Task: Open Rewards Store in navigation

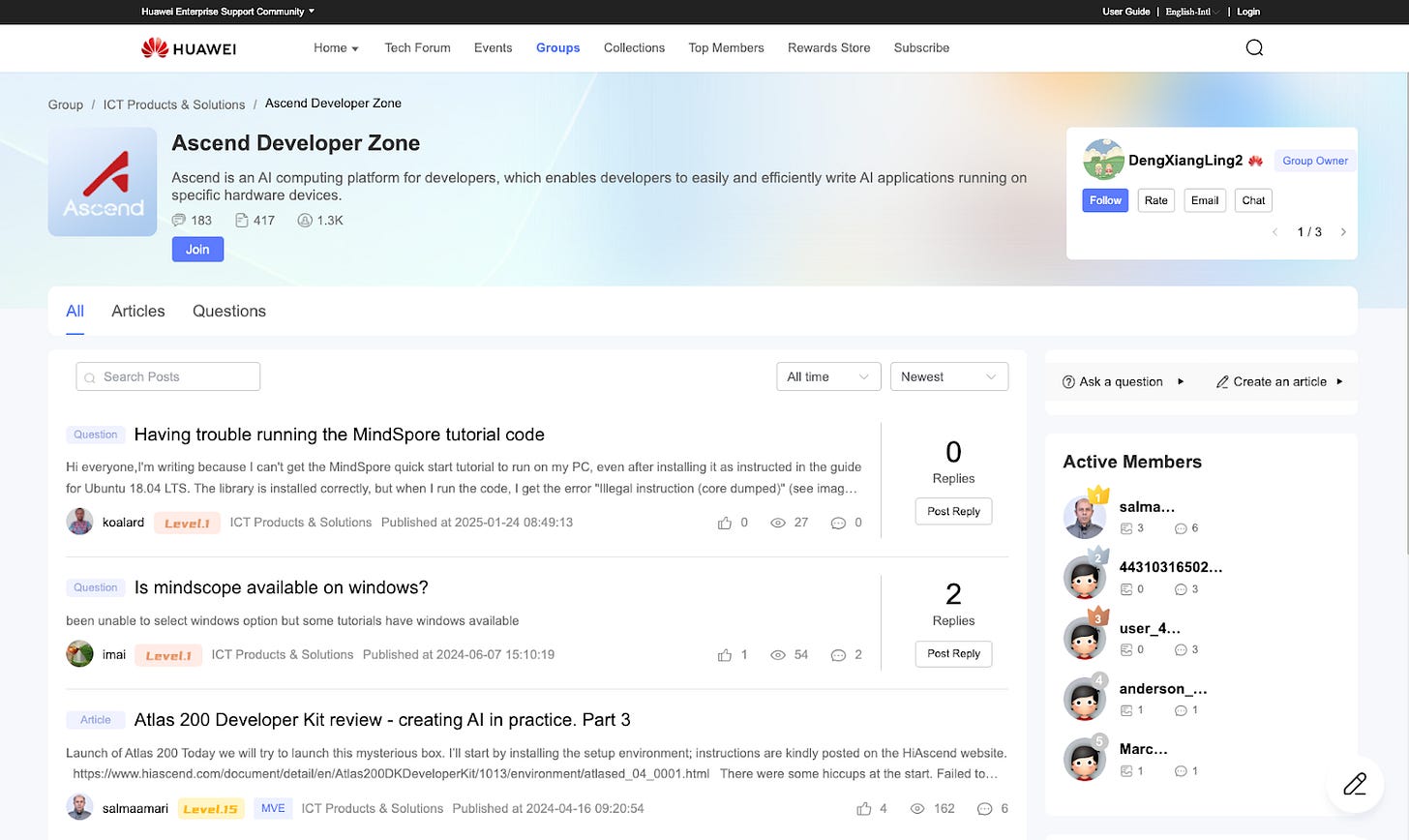Action: [828, 47]
